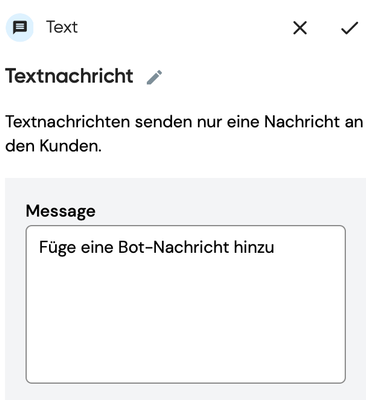366x400 pixels.
Task: Open title editing with the gray pencil
Action: (154, 77)
